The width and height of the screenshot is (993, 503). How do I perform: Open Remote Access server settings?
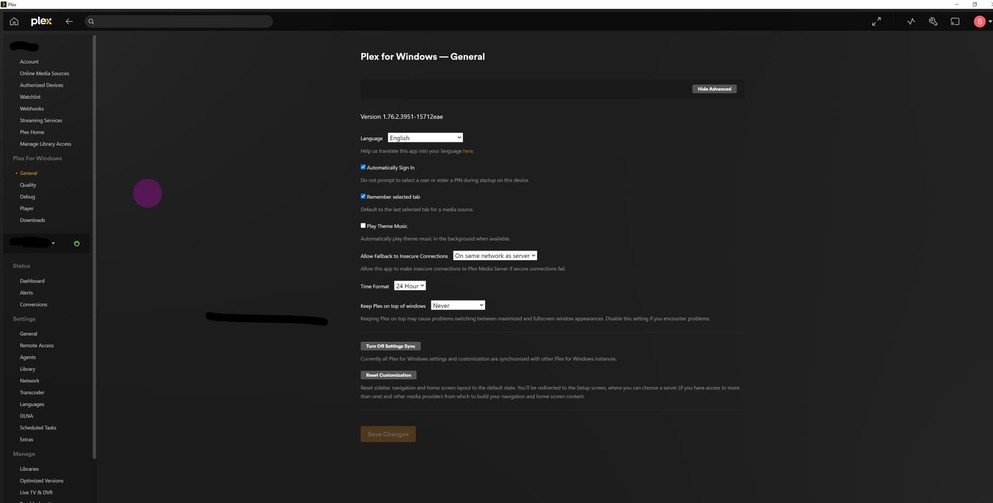click(37, 345)
